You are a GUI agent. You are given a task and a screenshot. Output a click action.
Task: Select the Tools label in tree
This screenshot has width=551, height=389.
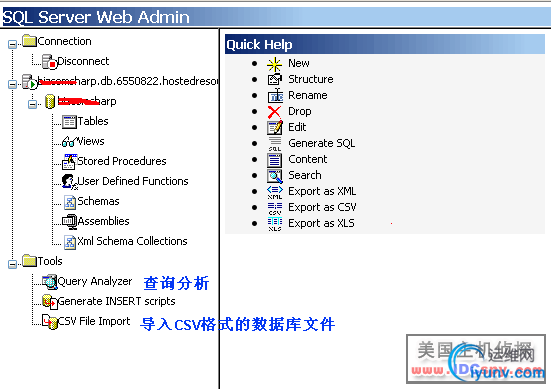(x=50, y=261)
